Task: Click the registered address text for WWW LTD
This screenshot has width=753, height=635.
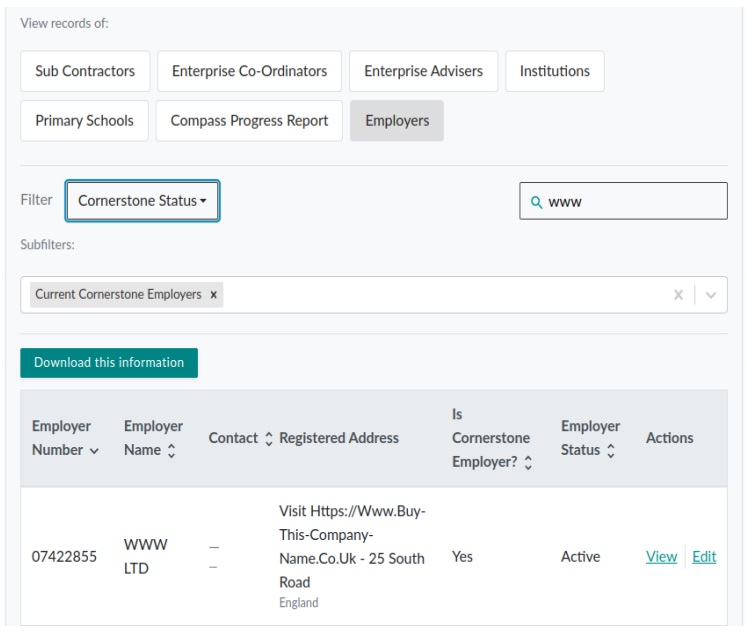Action: pyautogui.click(x=352, y=547)
